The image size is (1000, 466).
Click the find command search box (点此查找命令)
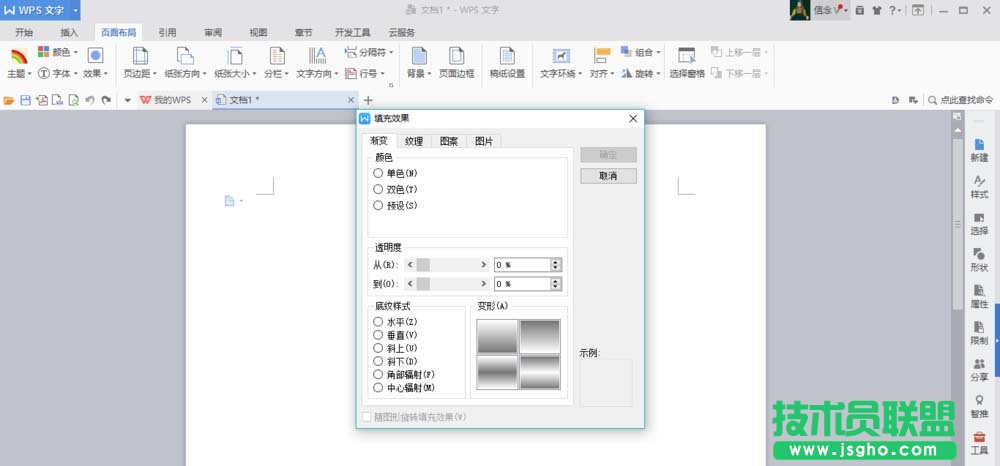point(961,100)
